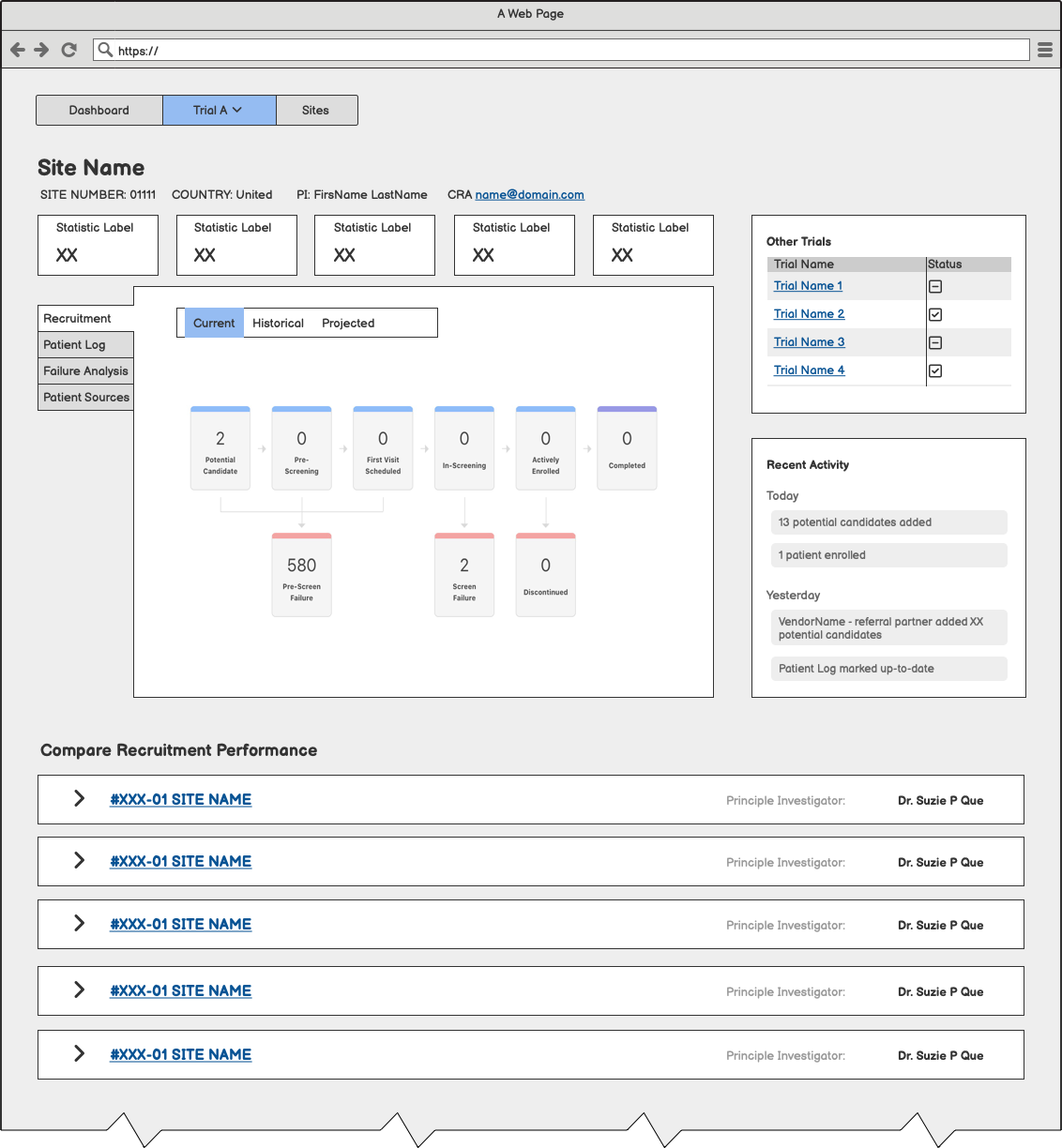
Task: Click the Status column header
Action: [x=968, y=264]
